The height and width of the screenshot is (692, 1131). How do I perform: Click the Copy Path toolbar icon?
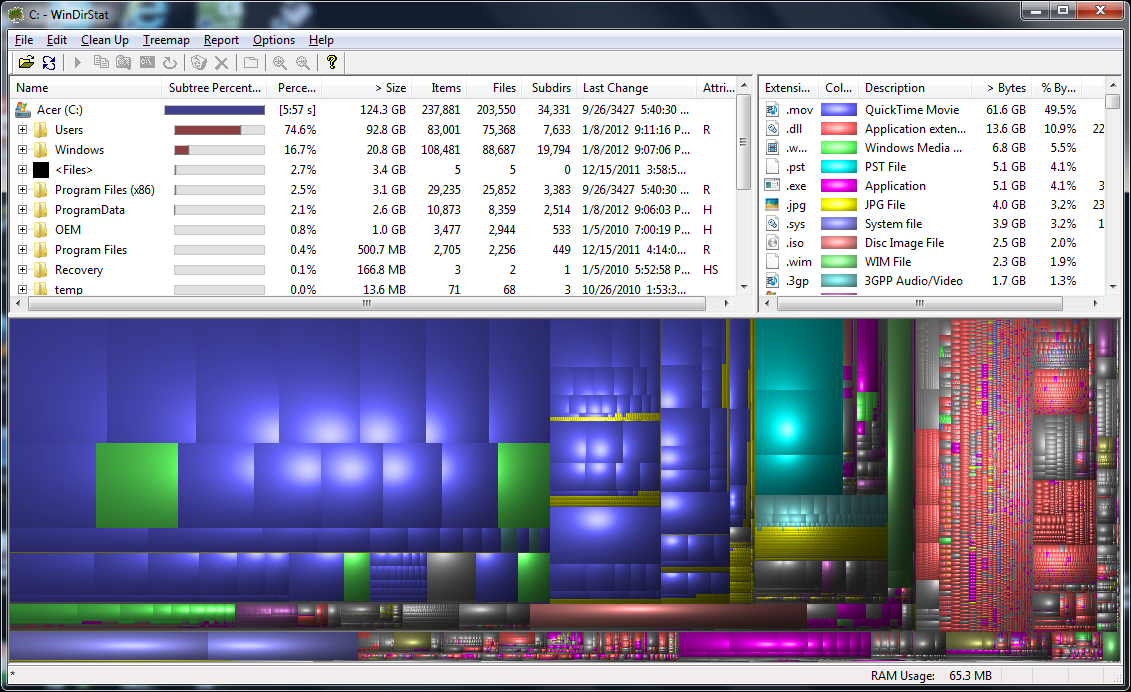point(103,62)
